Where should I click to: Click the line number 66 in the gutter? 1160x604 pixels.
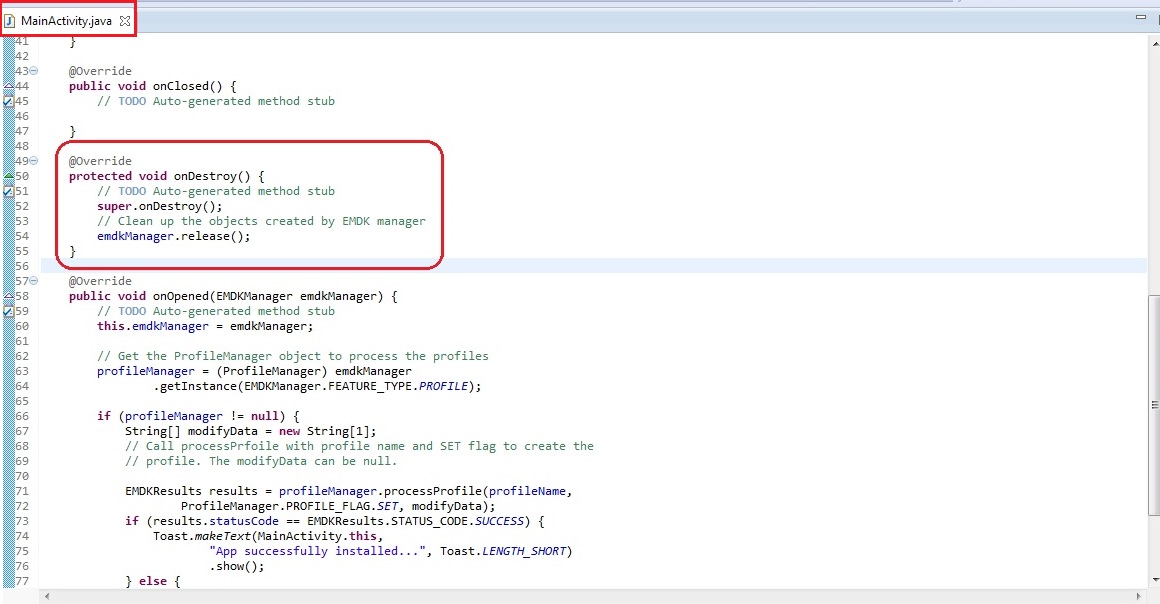(22, 416)
